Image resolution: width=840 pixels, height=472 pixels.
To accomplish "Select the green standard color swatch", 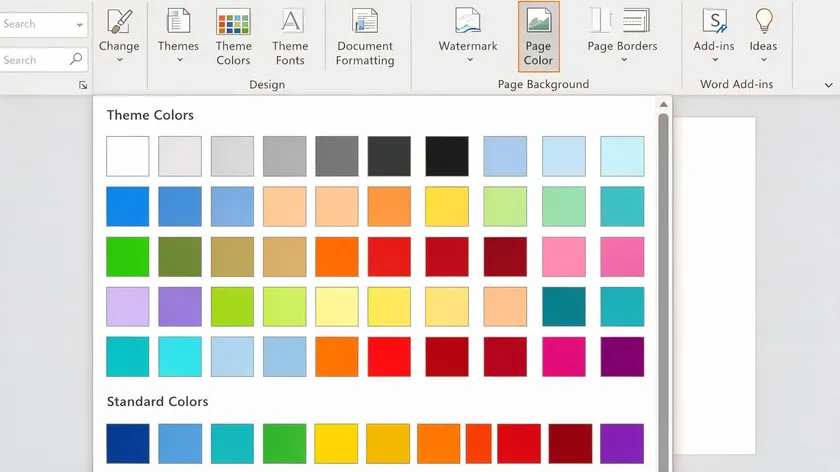I will [x=284, y=444].
